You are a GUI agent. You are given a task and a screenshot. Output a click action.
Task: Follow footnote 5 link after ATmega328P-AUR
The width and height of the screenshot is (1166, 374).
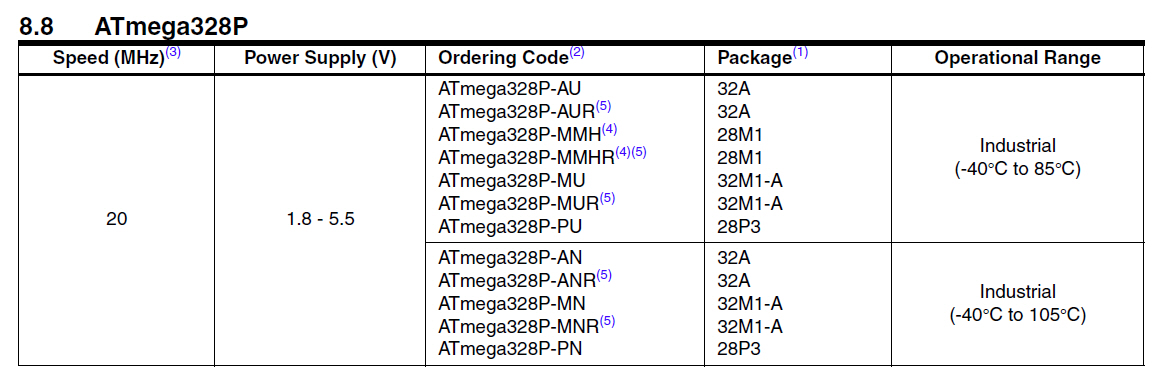click(x=603, y=106)
